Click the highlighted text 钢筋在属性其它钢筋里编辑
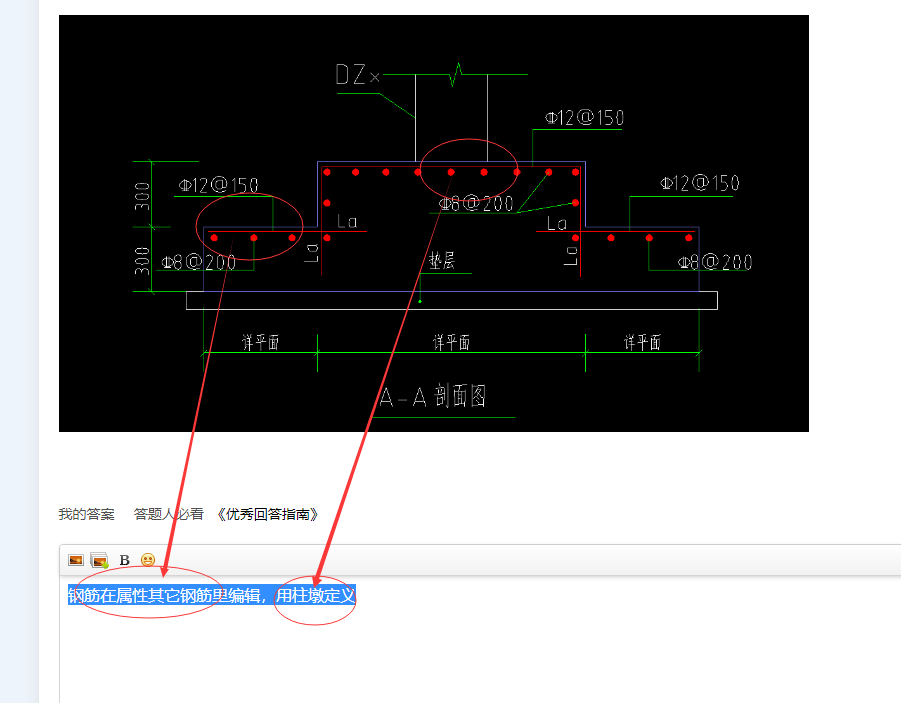 coord(164,595)
